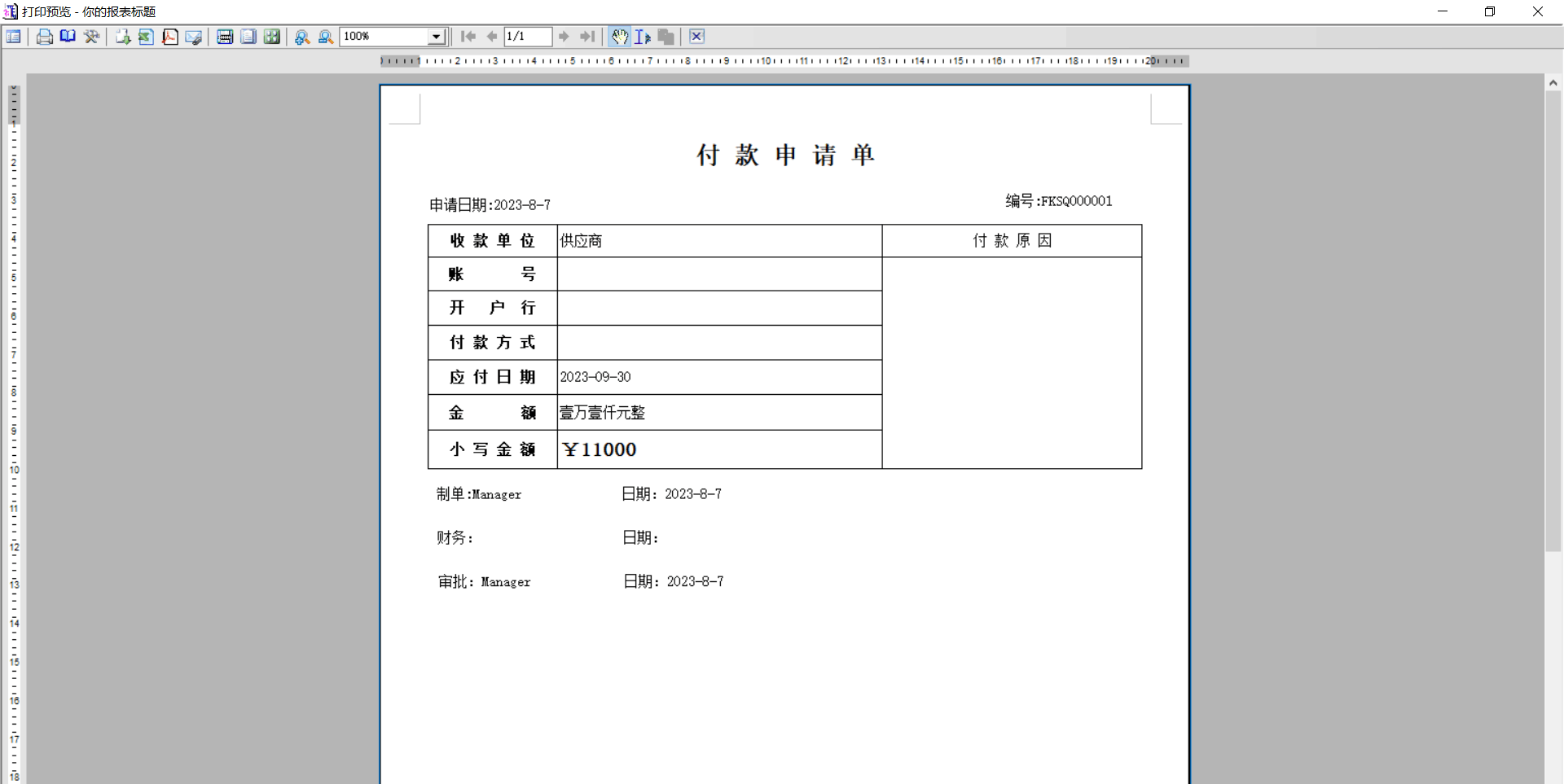Click the page number field 1/1

[527, 37]
